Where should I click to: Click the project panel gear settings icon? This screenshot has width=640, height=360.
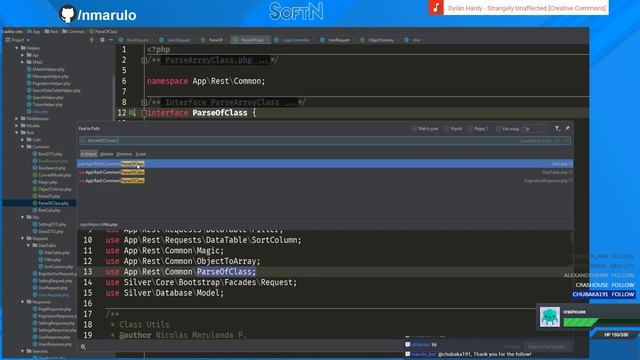(102, 40)
